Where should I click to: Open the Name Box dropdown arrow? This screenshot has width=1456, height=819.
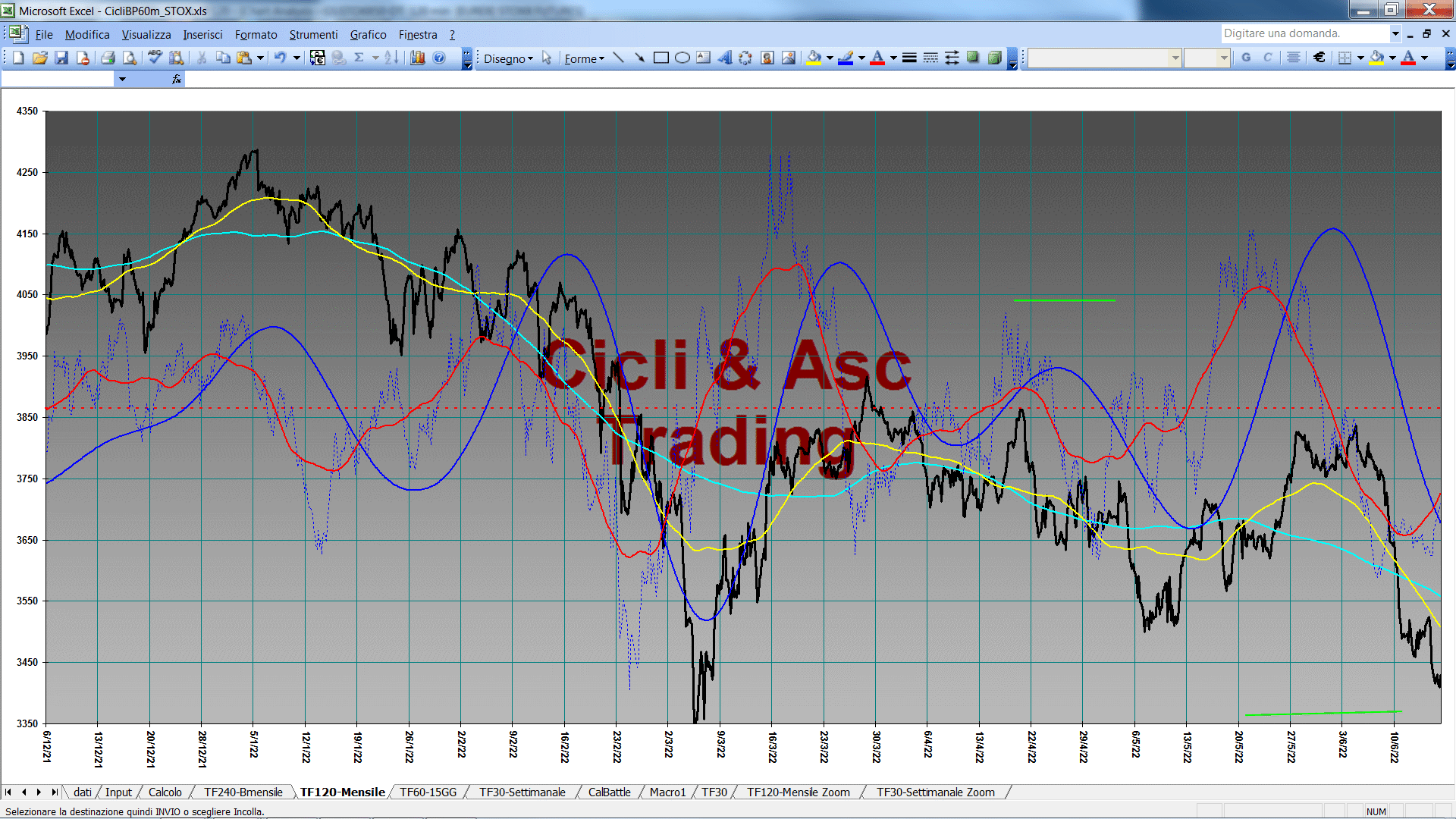point(122,79)
